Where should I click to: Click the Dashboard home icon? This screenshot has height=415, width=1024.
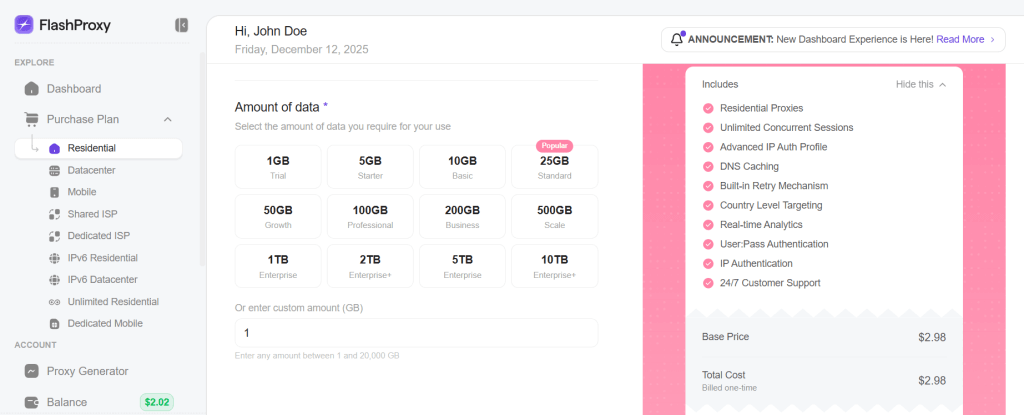click(31, 88)
